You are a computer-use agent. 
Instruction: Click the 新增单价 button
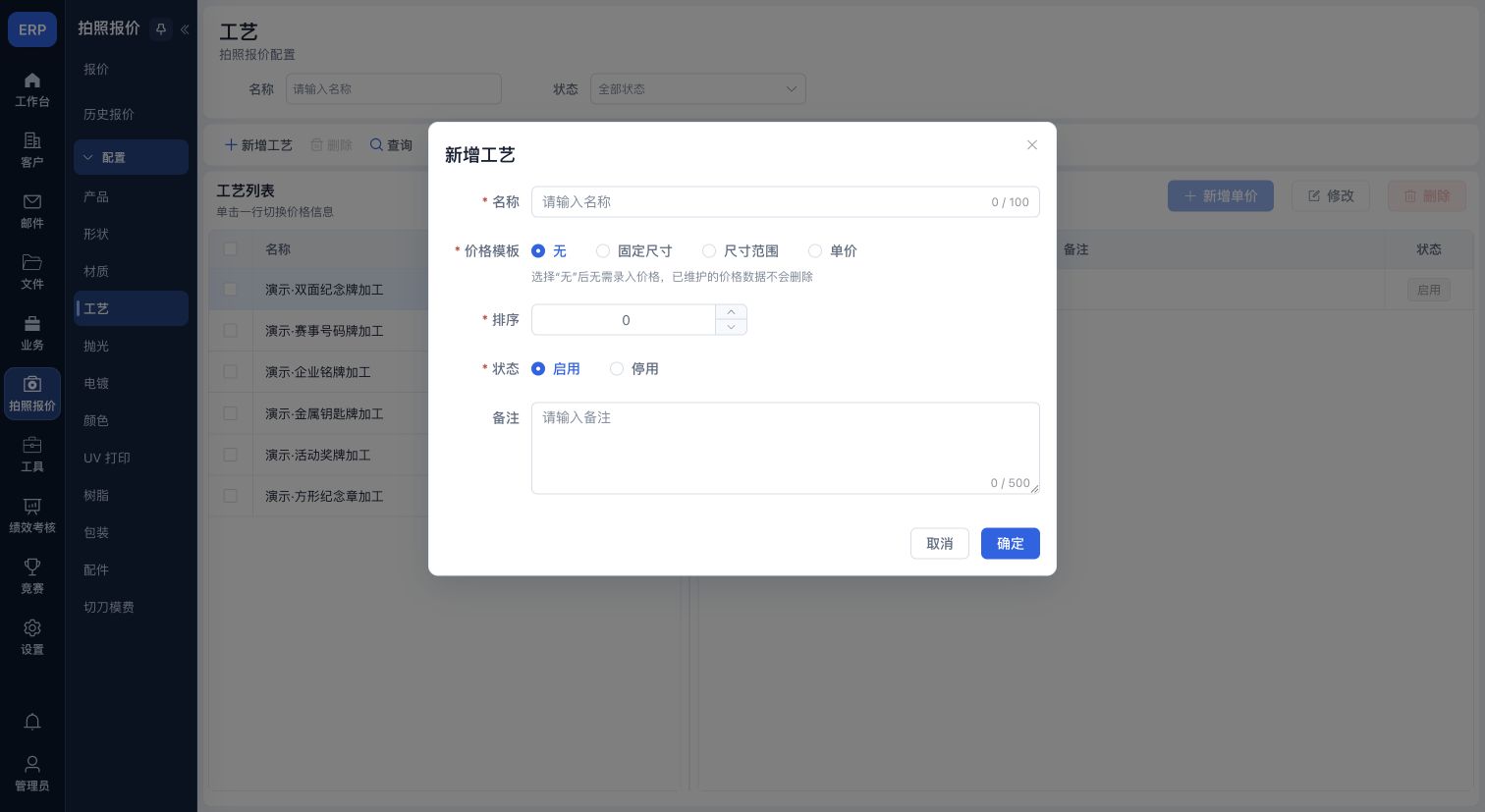tap(1221, 196)
